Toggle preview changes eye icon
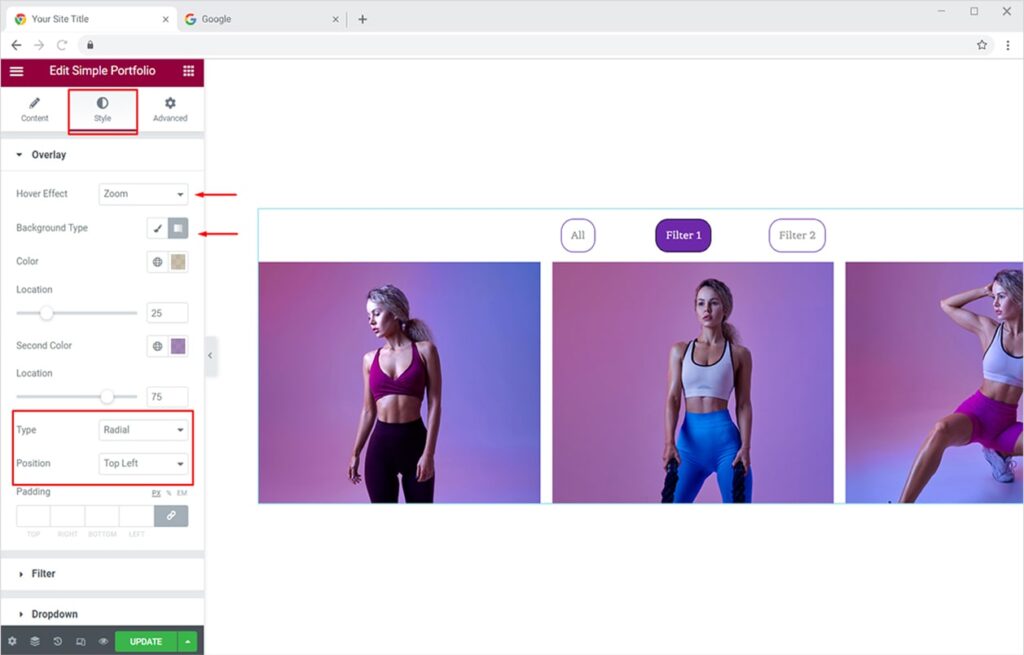 [x=103, y=641]
